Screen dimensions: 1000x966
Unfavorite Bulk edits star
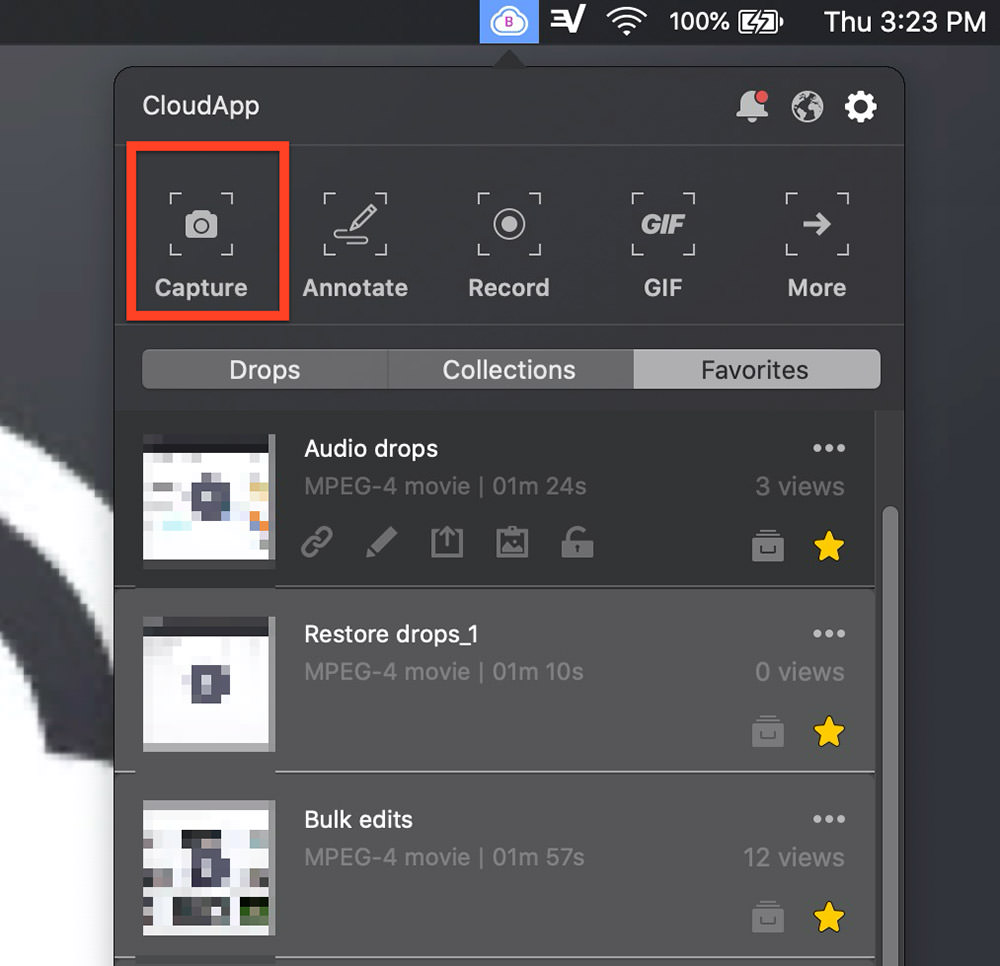(x=829, y=917)
